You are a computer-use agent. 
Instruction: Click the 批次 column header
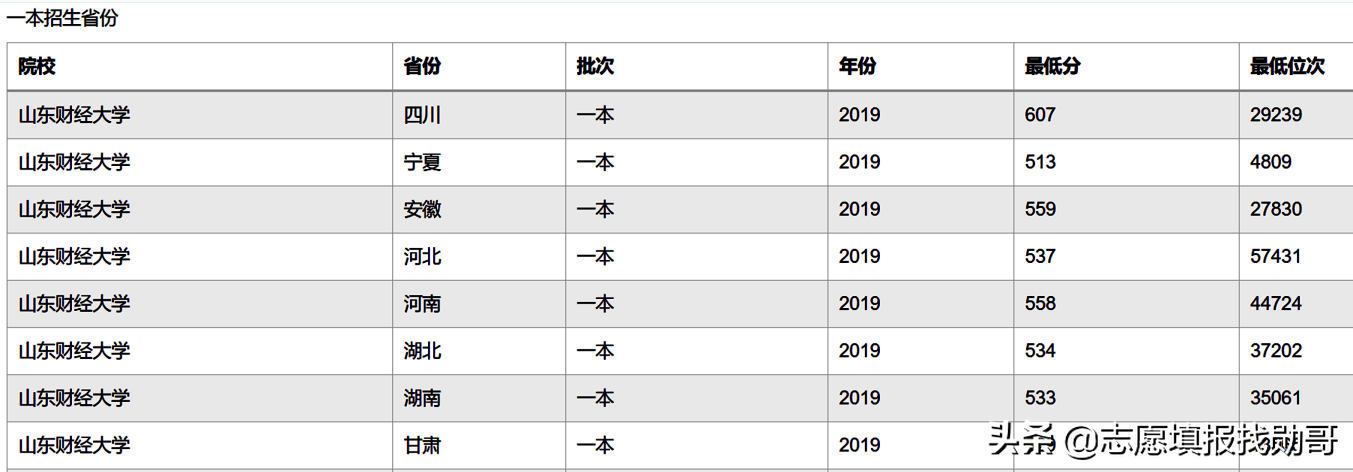click(595, 67)
